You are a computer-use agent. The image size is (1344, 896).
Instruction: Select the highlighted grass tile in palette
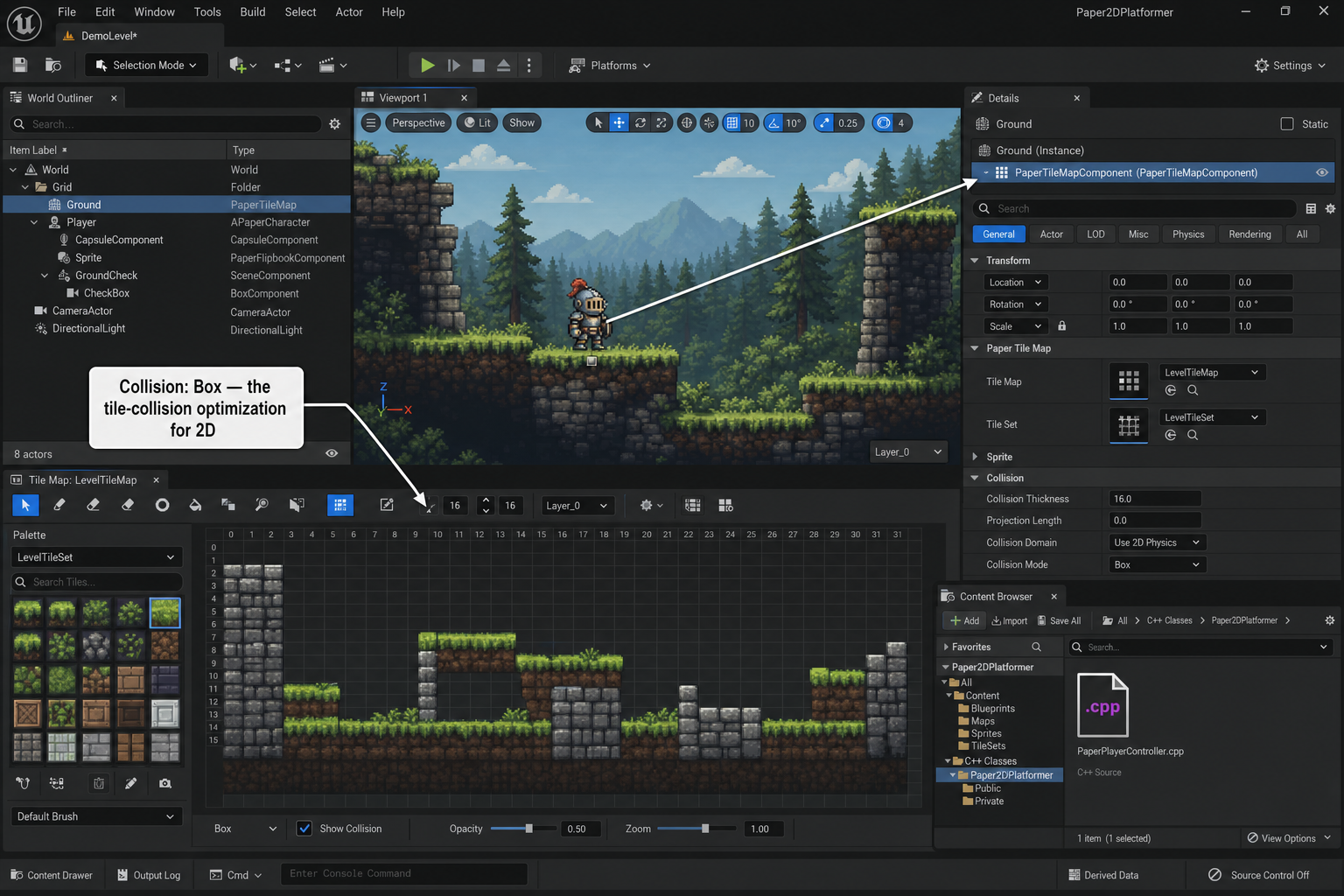click(x=164, y=612)
